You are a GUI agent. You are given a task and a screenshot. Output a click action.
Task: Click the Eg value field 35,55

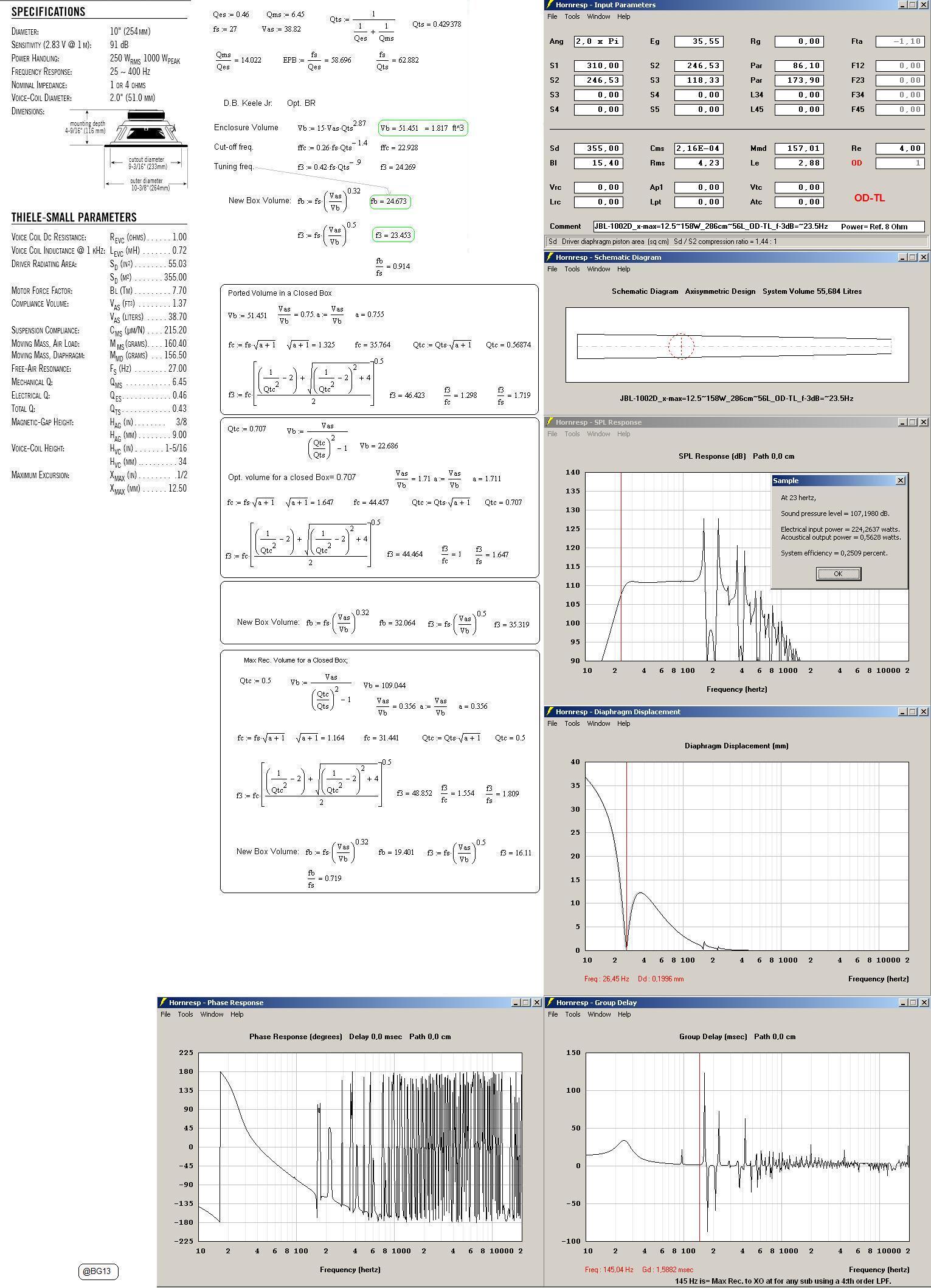coord(699,41)
